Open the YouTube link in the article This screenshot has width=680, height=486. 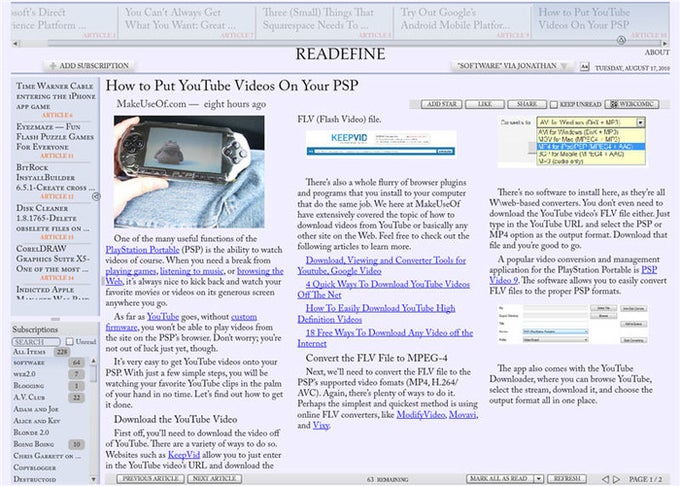pos(163,317)
